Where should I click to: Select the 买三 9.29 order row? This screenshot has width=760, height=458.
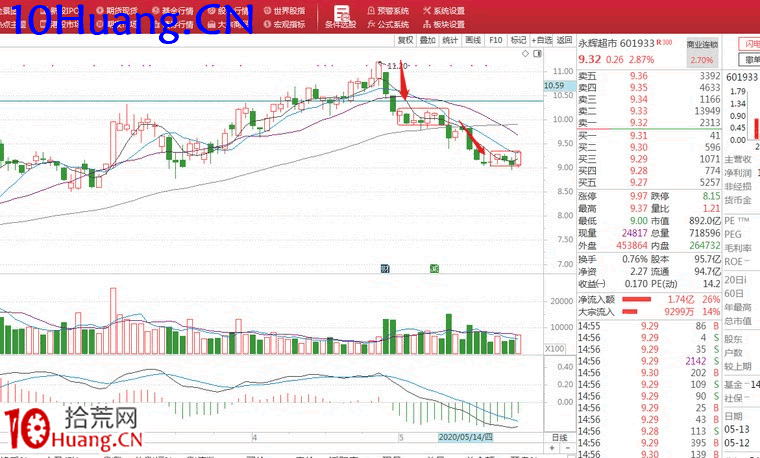click(x=649, y=159)
